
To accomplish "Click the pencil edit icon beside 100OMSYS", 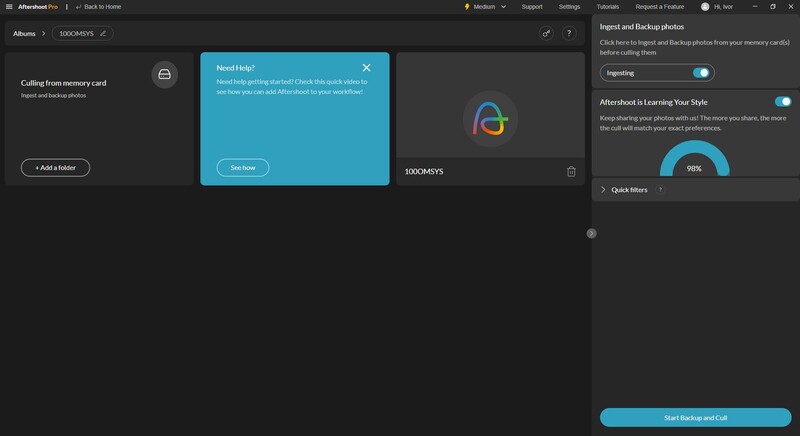I will click(103, 33).
